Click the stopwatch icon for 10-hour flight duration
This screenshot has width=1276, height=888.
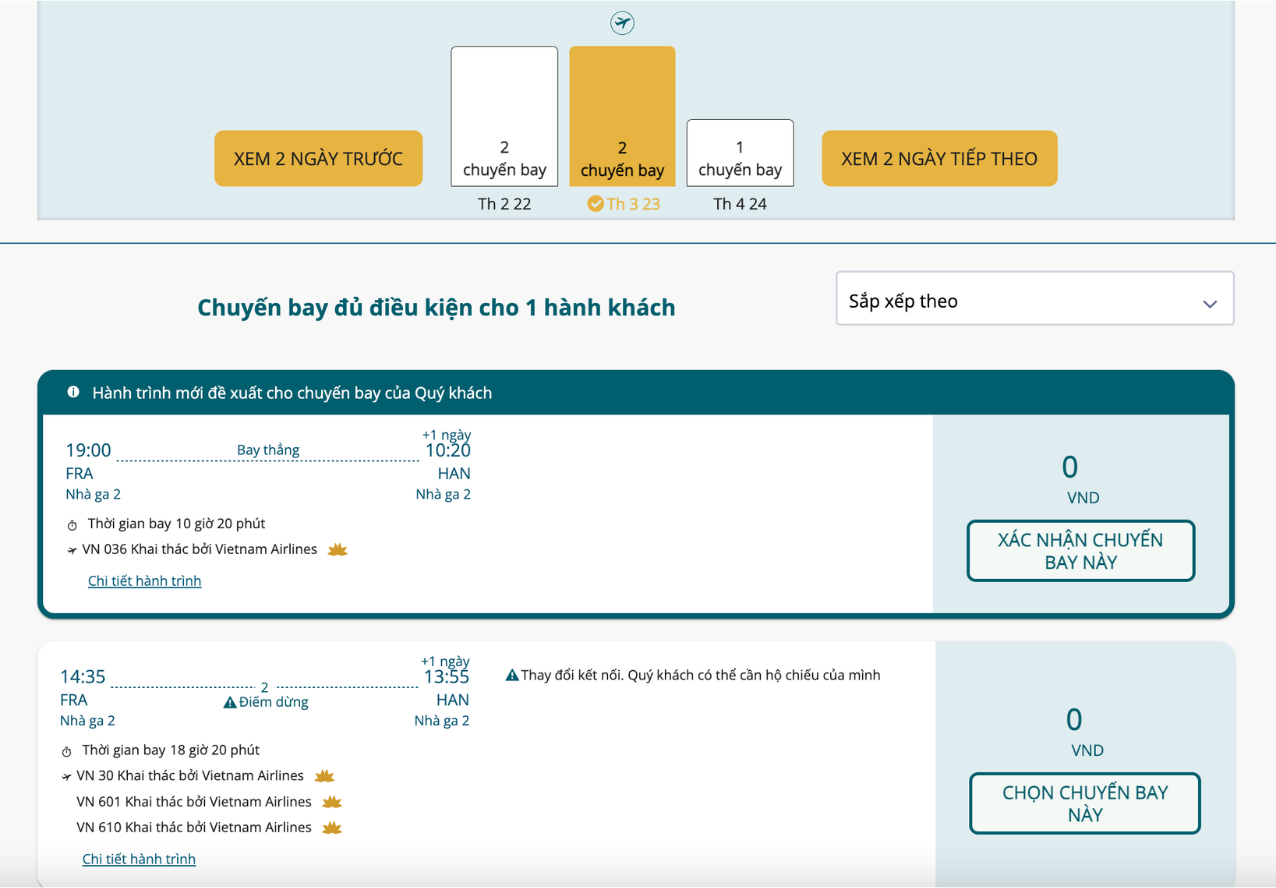click(72, 525)
